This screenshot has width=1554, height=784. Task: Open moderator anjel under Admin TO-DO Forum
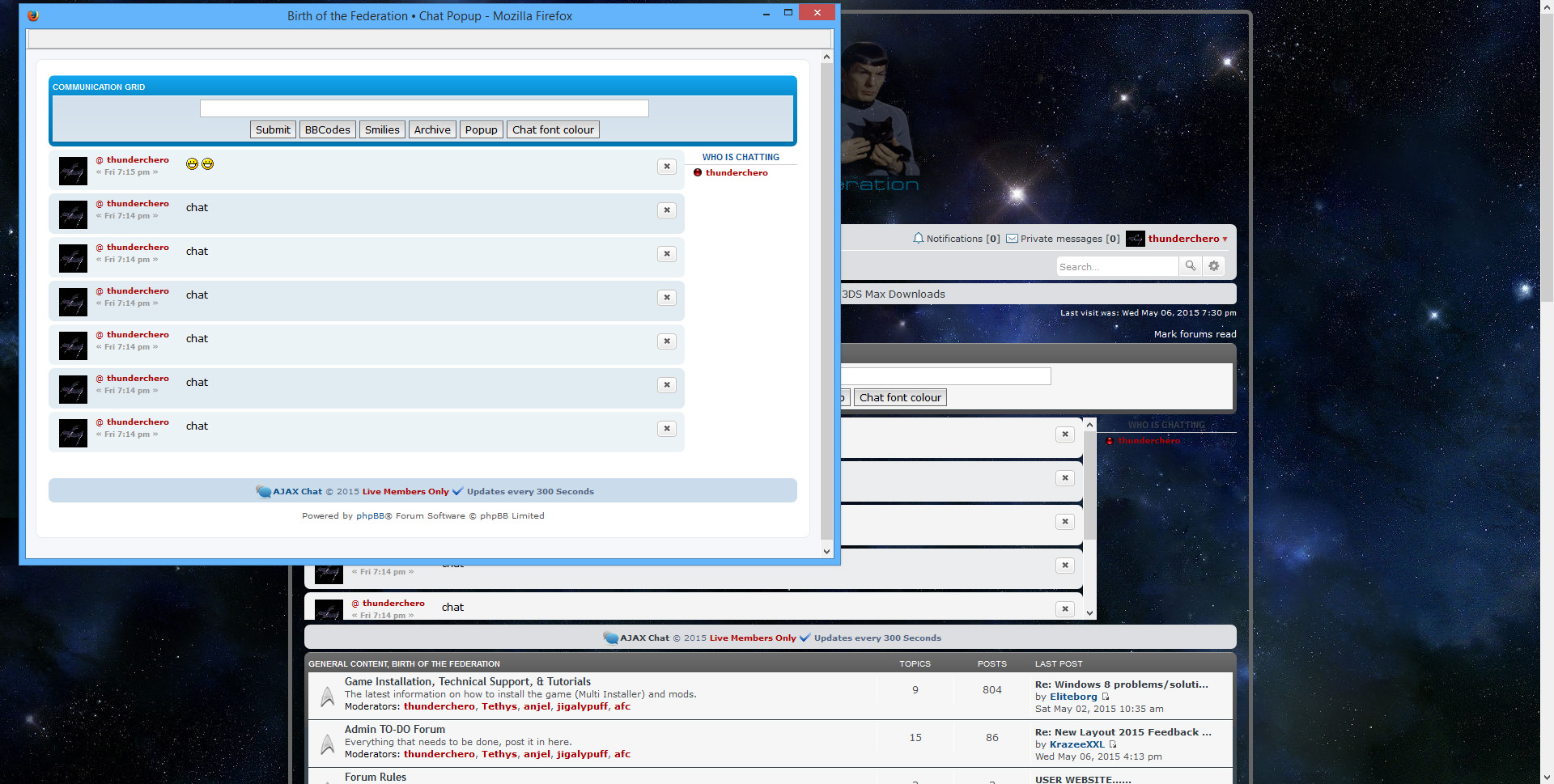pos(537,754)
